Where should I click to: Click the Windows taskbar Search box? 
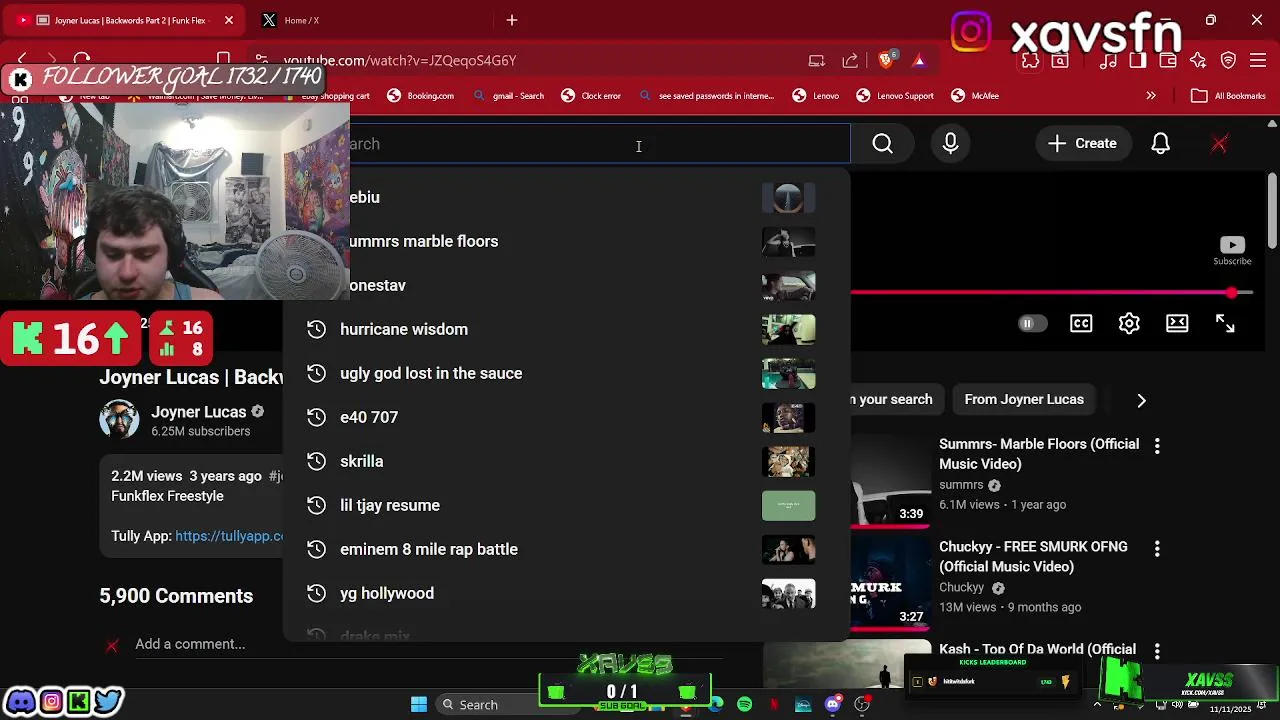[489, 705]
